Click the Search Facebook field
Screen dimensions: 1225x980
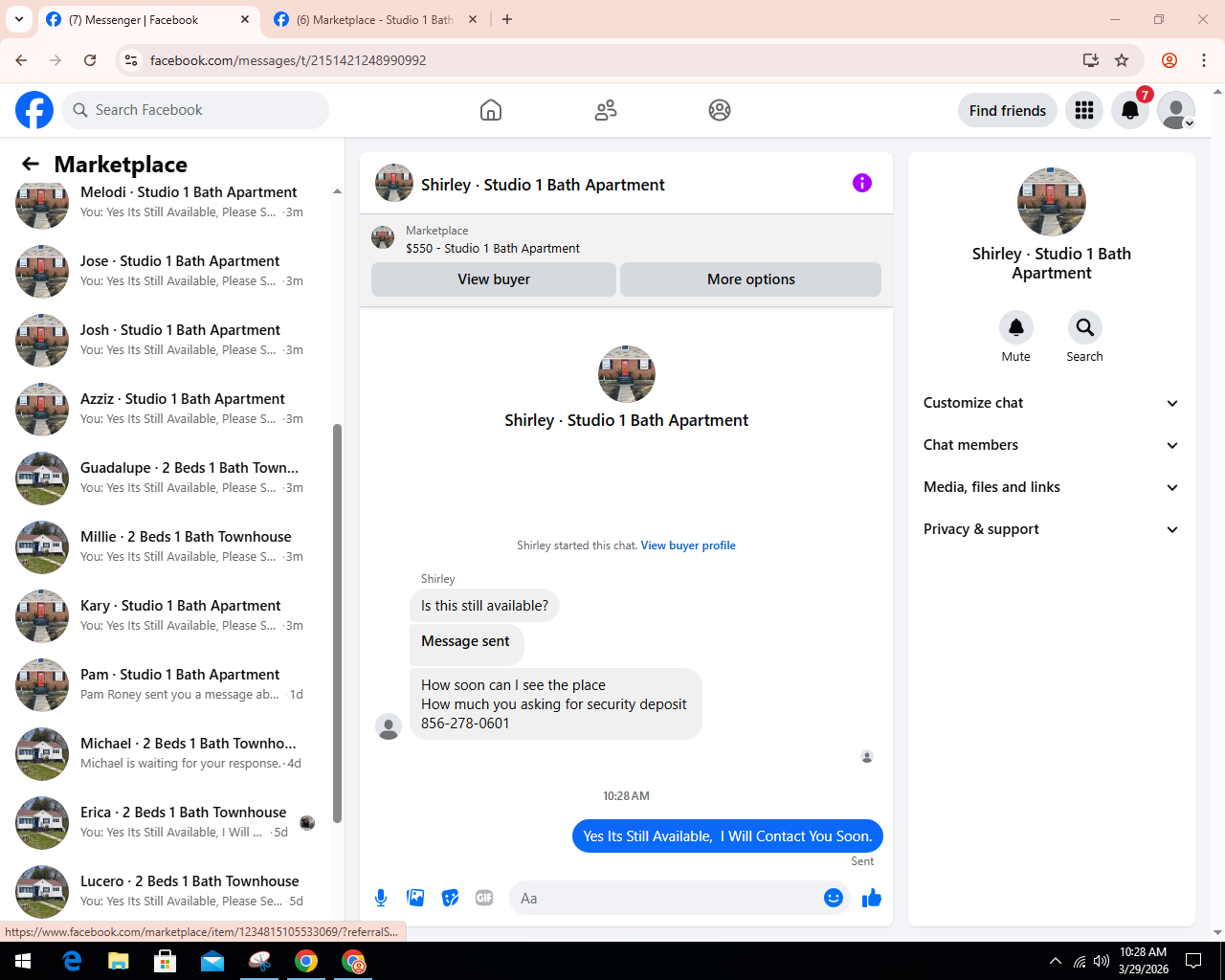[x=195, y=110]
